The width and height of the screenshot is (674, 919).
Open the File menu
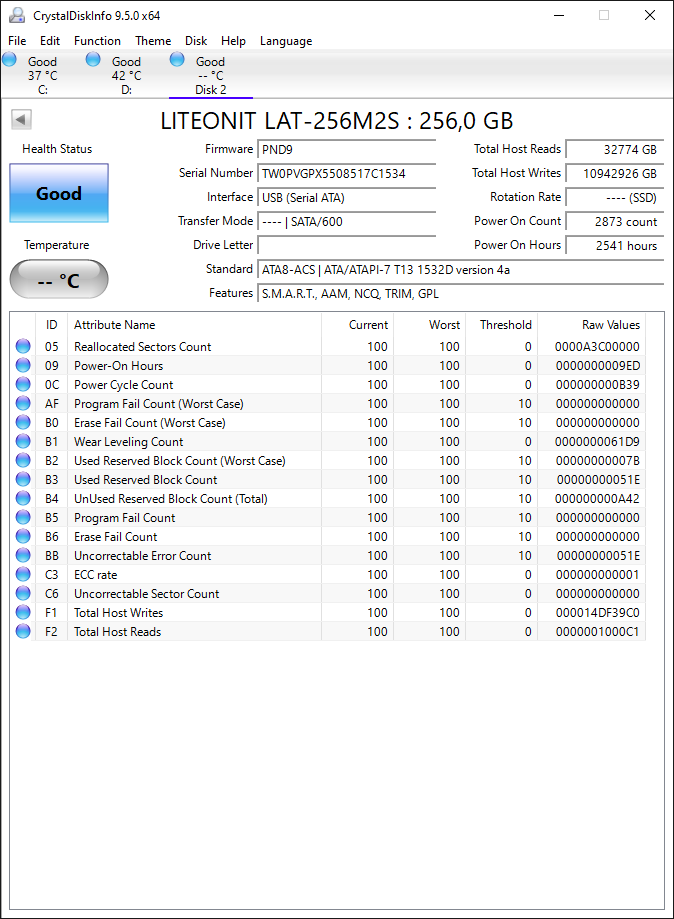[17, 40]
